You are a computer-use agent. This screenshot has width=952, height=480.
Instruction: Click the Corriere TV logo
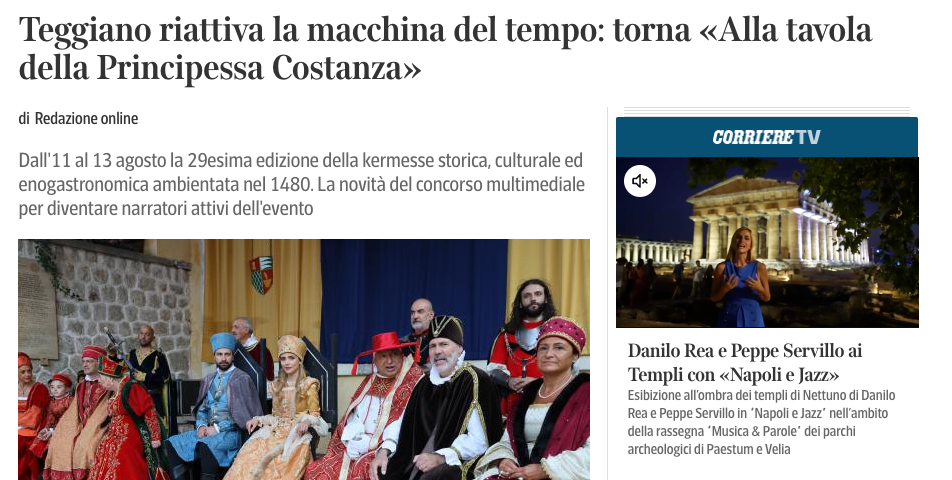[x=766, y=137]
